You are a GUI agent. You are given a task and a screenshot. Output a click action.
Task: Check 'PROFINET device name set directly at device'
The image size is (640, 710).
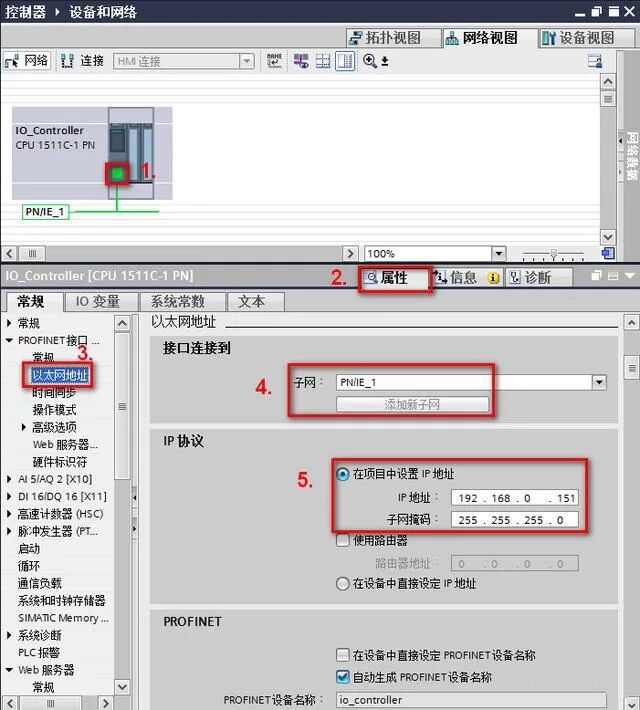[343, 655]
